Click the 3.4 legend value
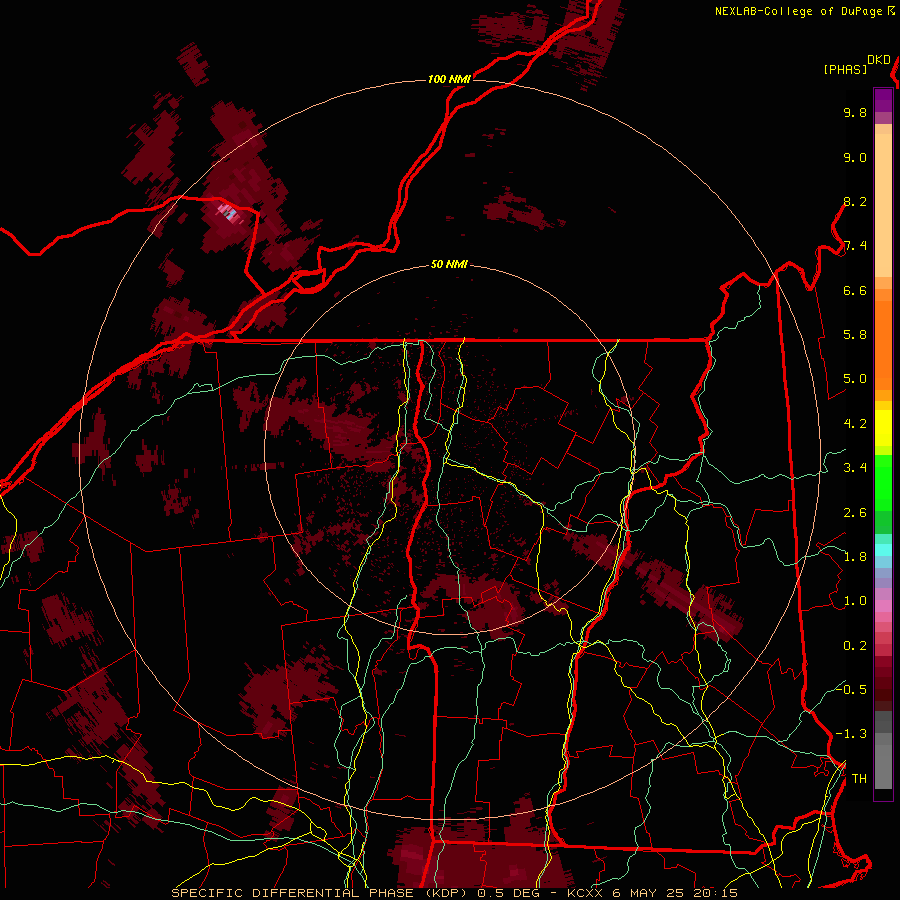The width and height of the screenshot is (900, 900). pos(855,468)
